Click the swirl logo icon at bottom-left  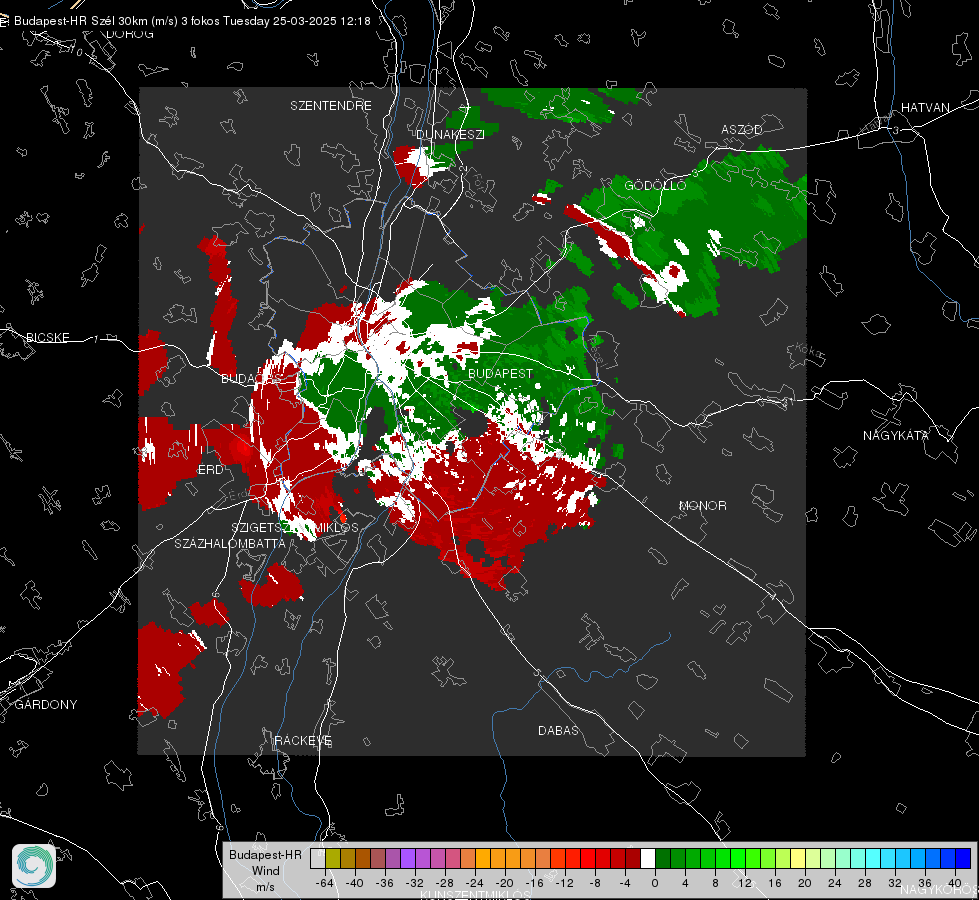pos(34,866)
